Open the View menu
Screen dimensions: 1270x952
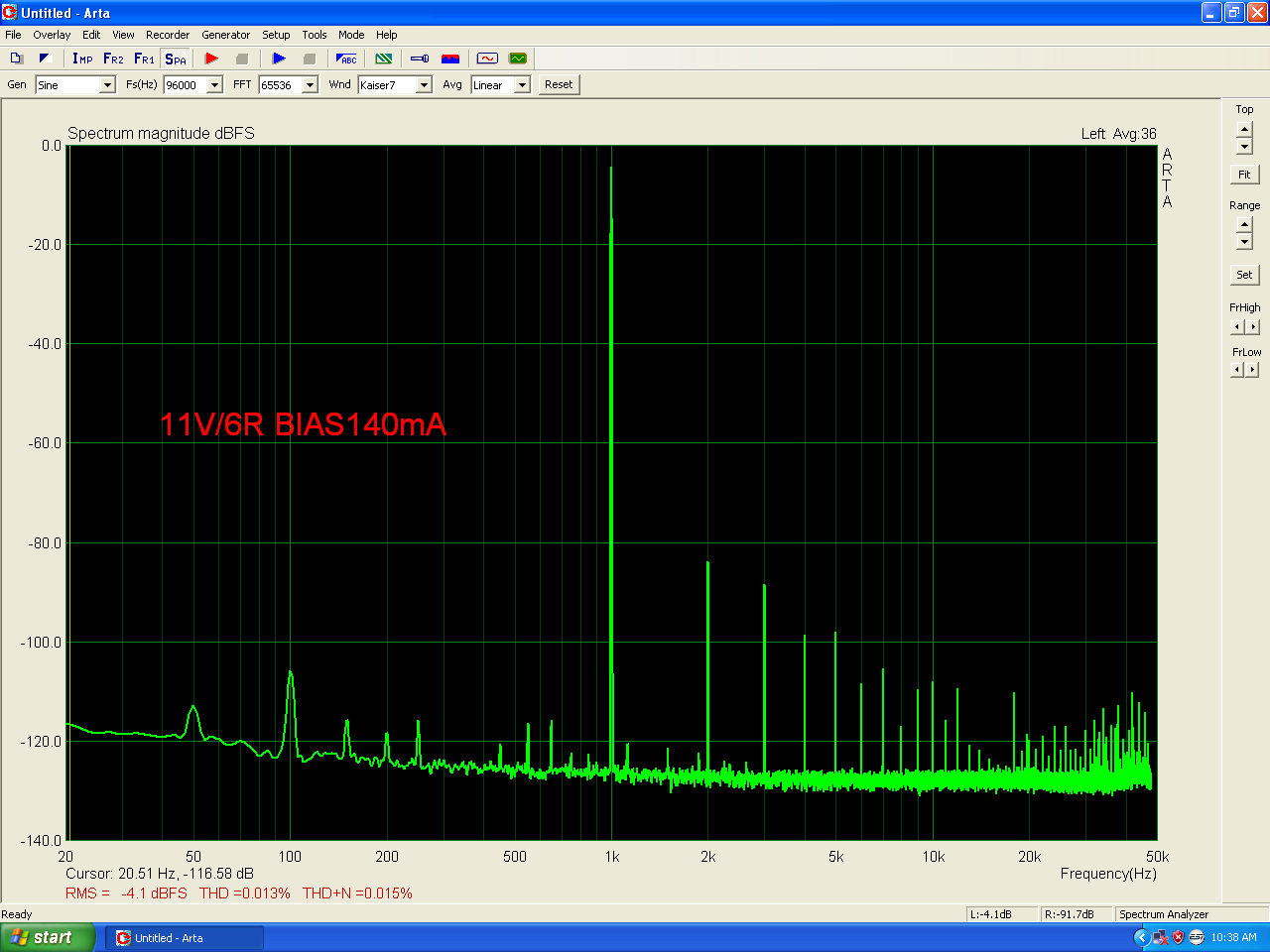tap(123, 35)
